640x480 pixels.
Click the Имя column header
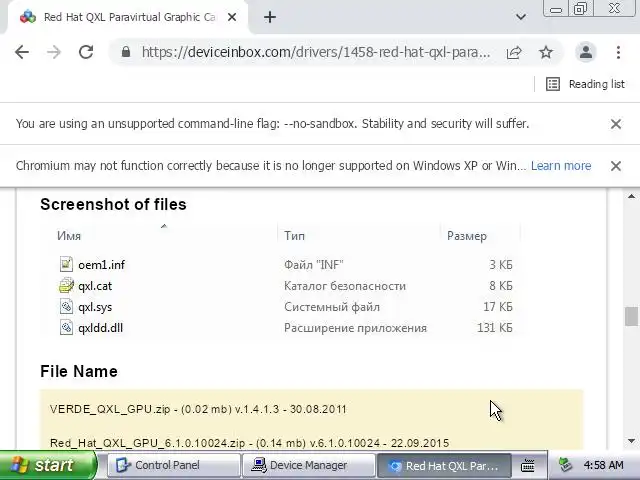[69, 236]
